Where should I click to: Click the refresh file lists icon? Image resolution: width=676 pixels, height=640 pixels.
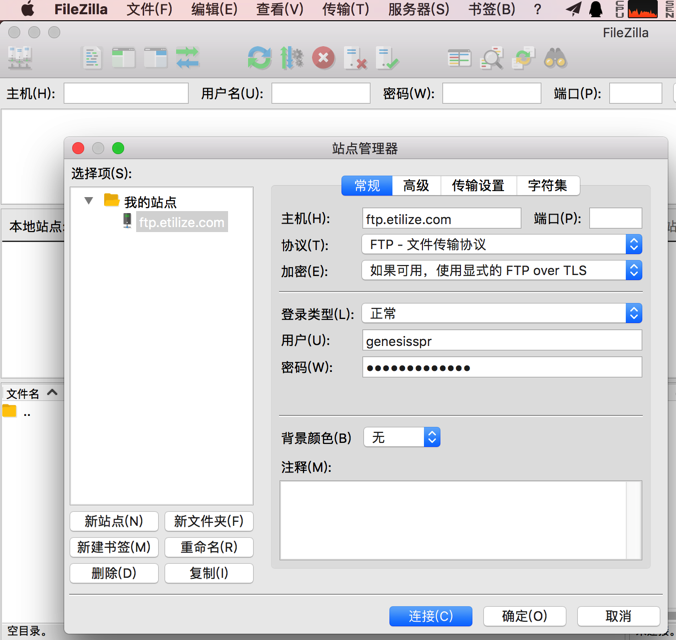click(260, 58)
